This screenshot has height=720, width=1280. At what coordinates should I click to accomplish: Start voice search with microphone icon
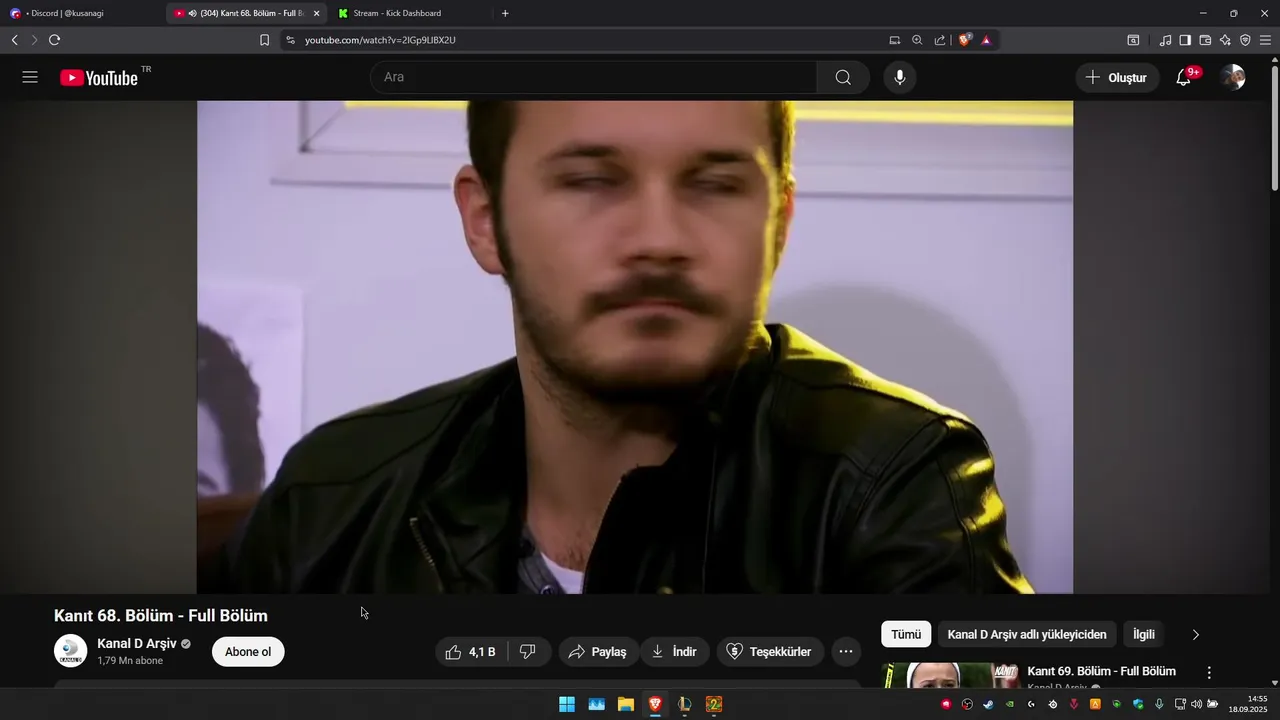pos(900,77)
